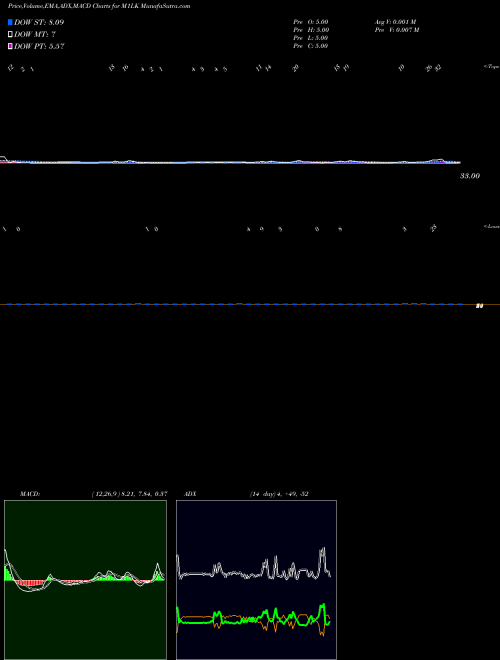Screen dimensions: 500x660
Task: Click the 'Pre L: 5.00' low value
Action: coord(311,38)
